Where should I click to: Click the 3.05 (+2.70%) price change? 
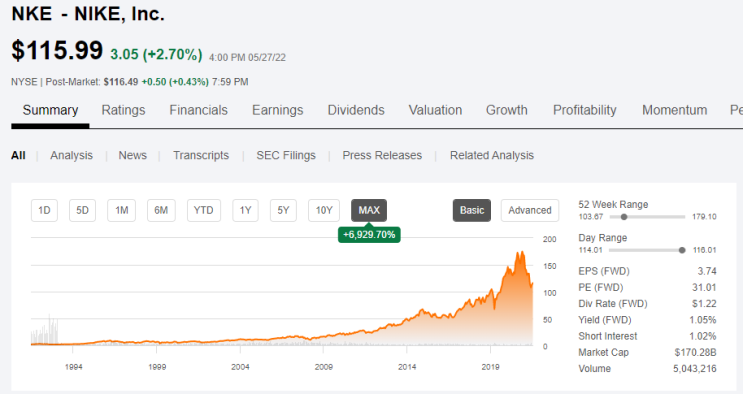tap(156, 55)
